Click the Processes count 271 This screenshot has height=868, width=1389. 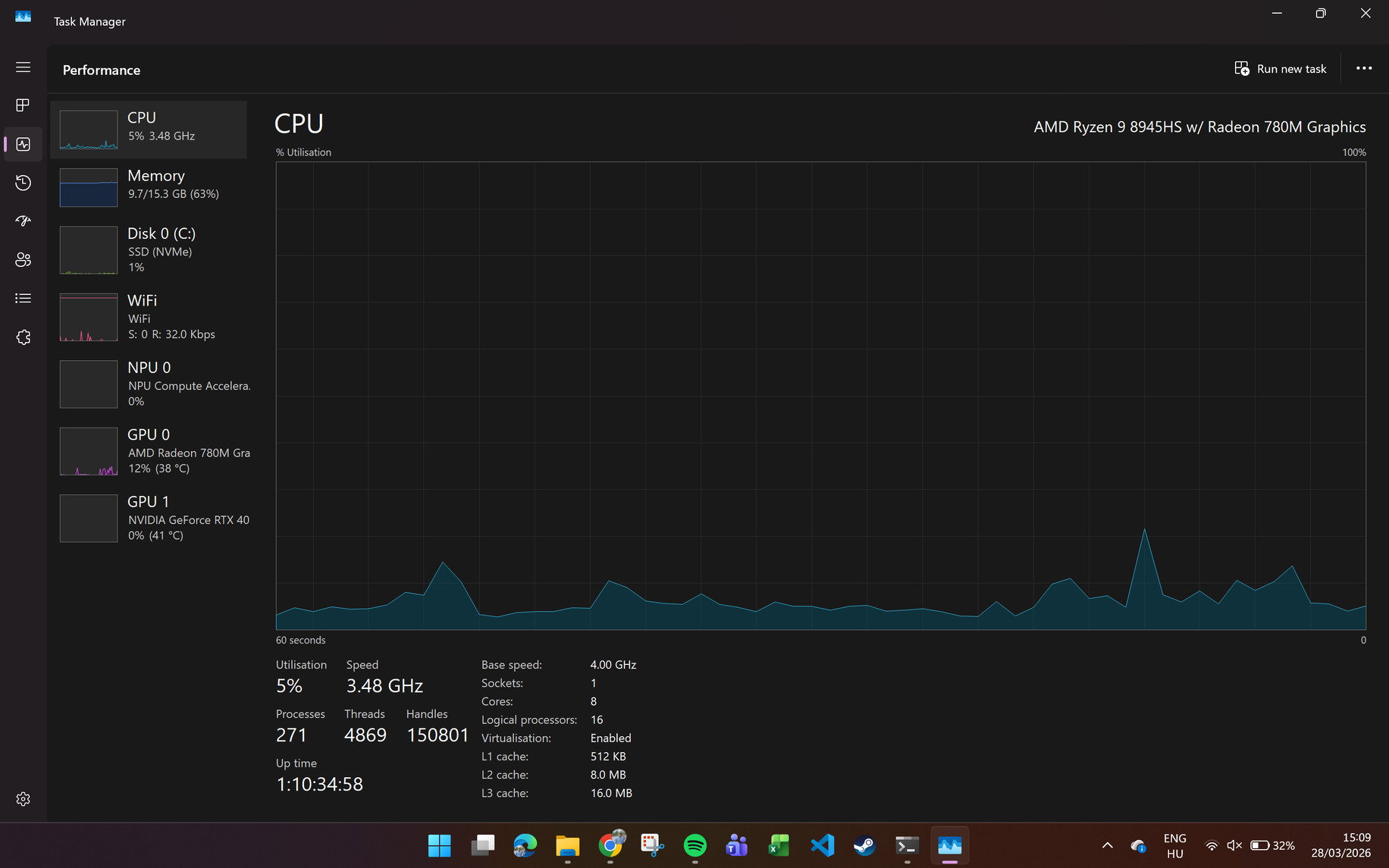[291, 735]
